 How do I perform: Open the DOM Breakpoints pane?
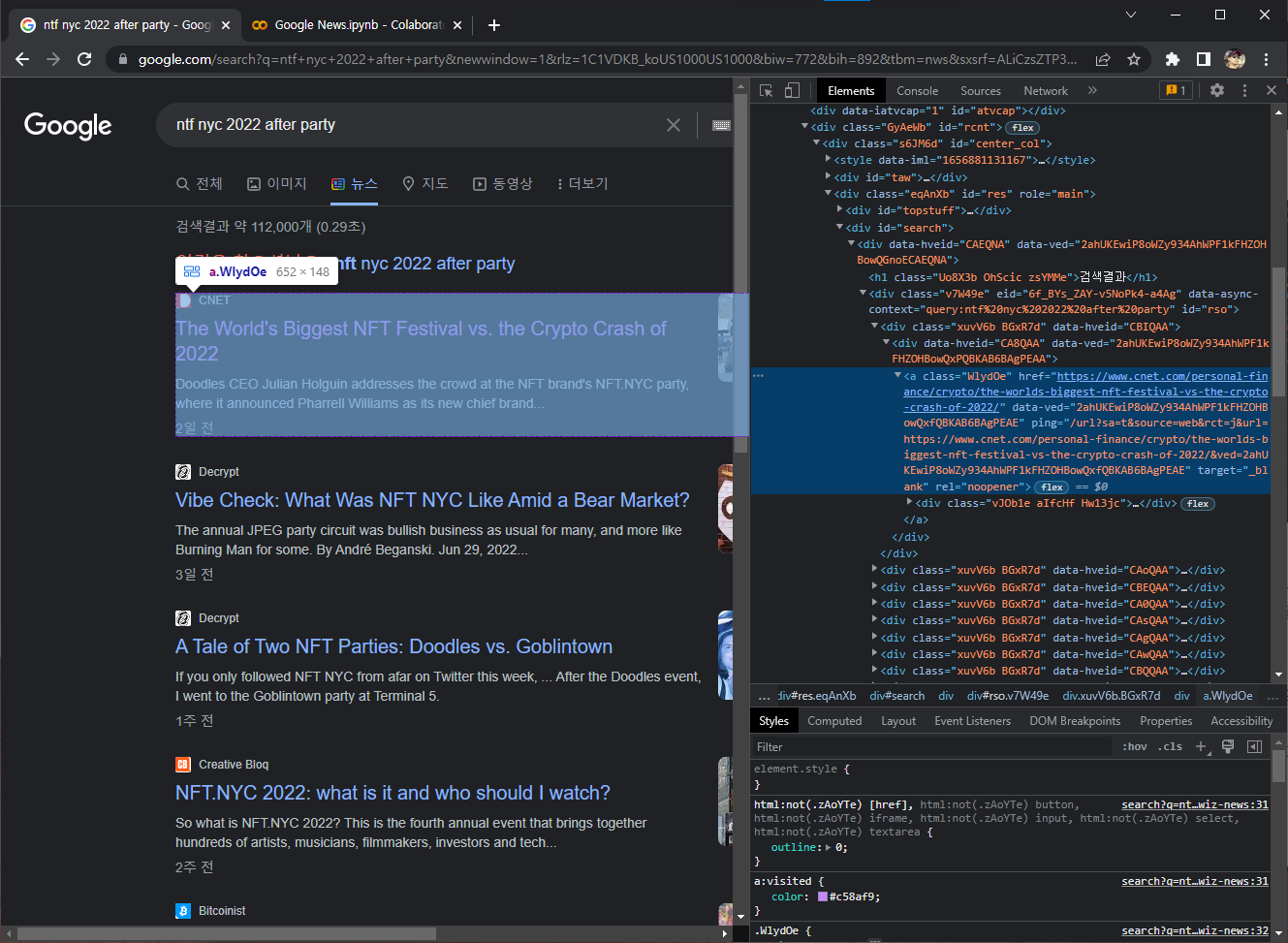[x=1075, y=721]
